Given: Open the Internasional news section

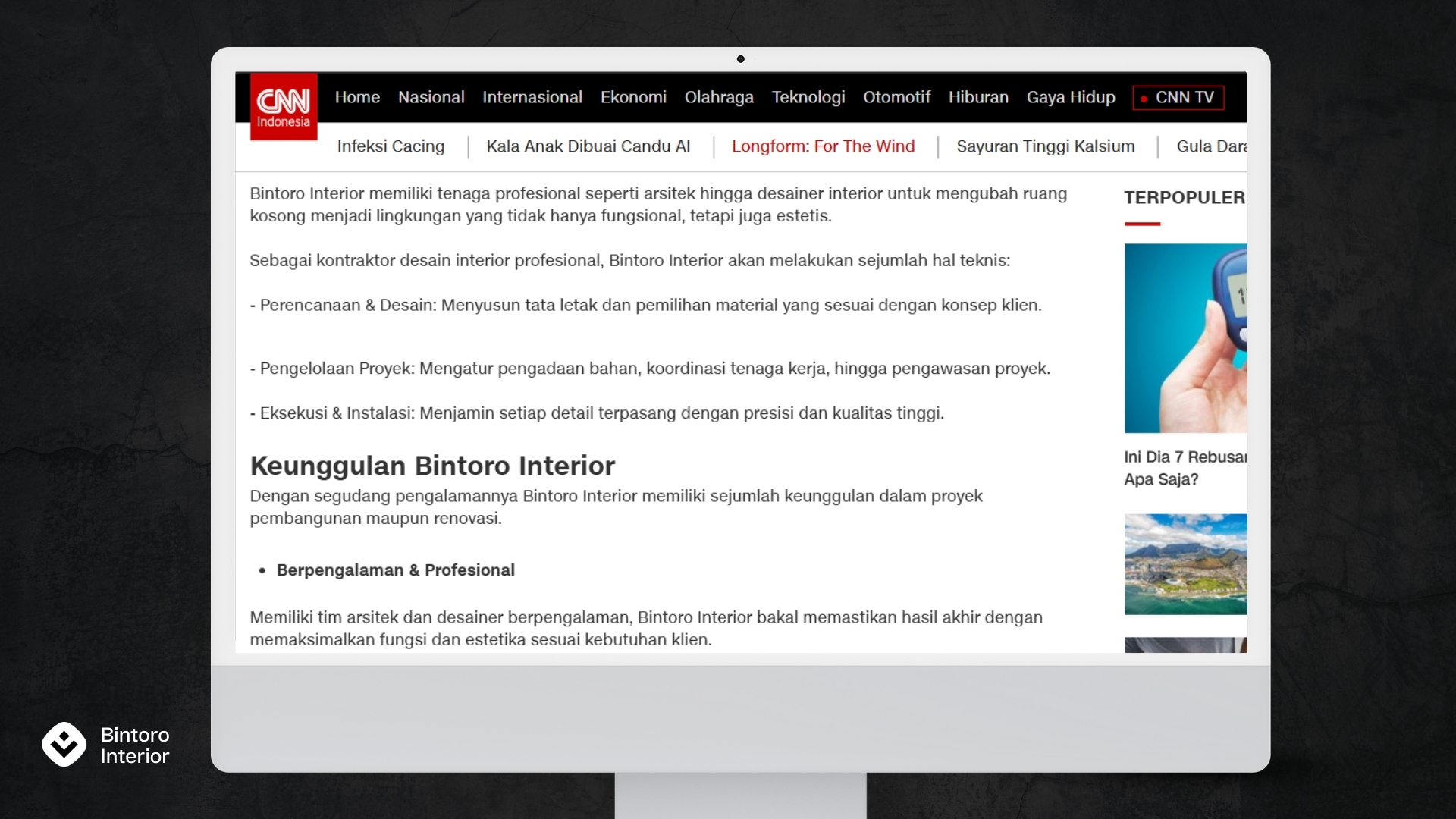Looking at the screenshot, I should 532,98.
